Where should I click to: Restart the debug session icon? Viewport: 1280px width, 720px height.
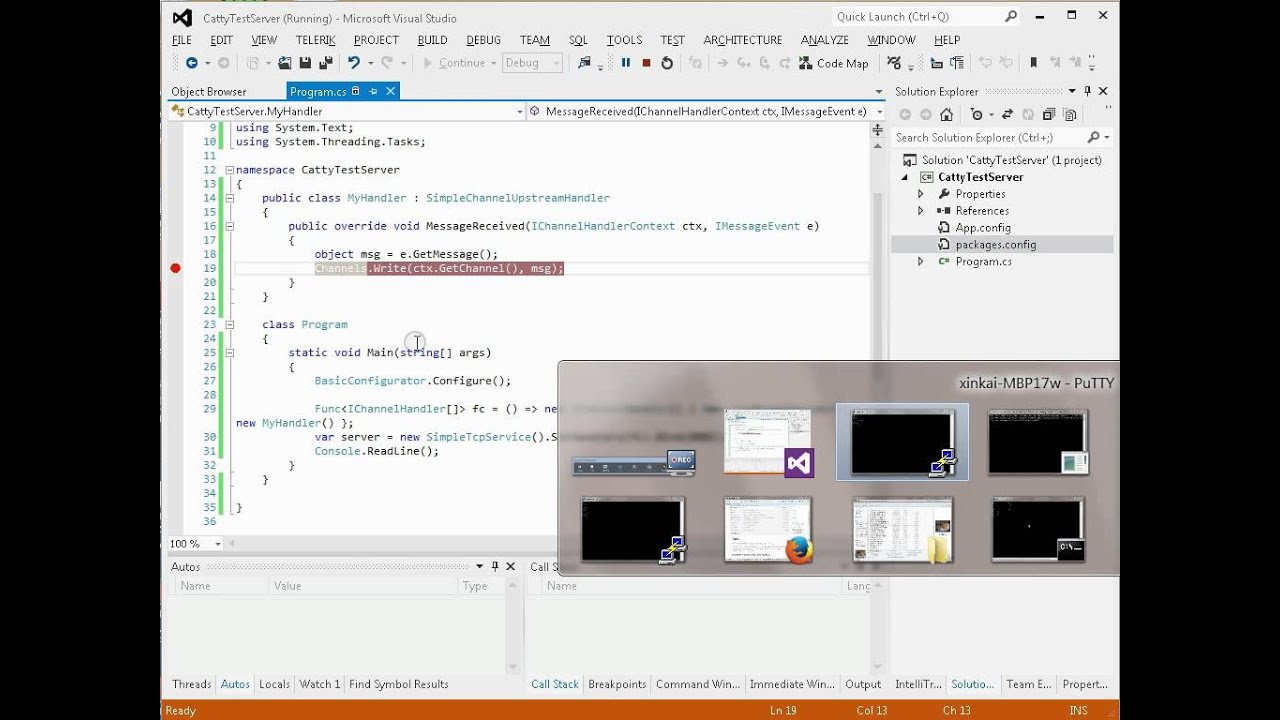pyautogui.click(x=667, y=63)
